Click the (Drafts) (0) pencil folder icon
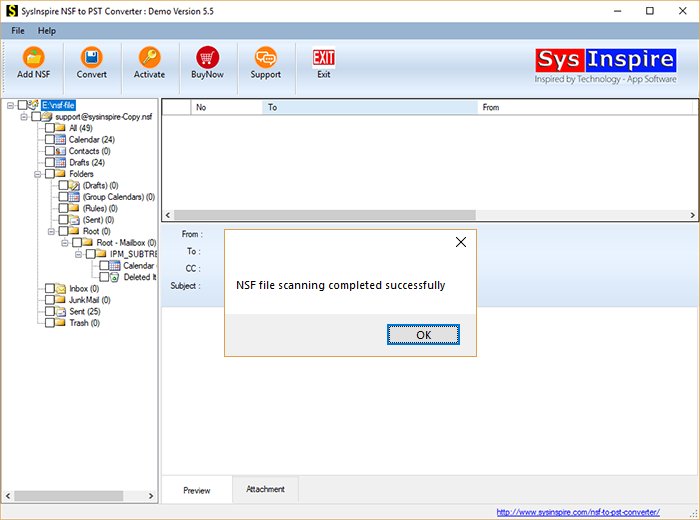700x520 pixels. tap(74, 185)
